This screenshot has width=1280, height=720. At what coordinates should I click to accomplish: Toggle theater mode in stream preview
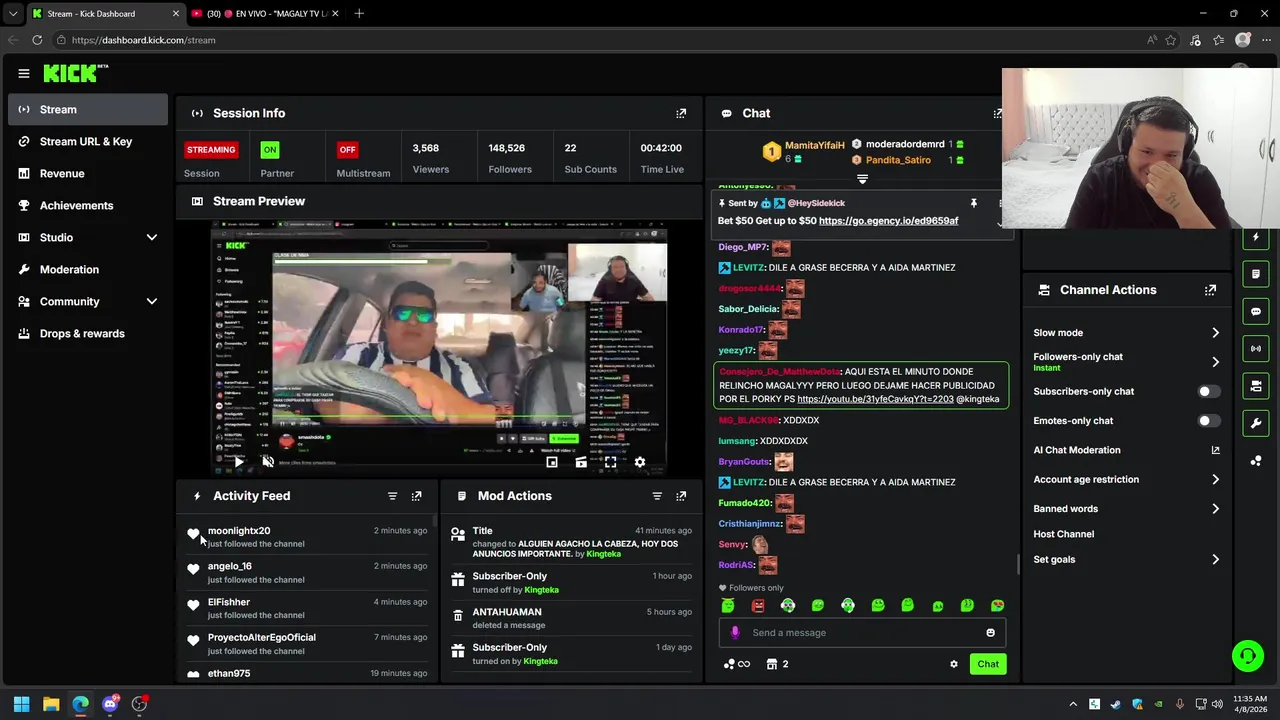point(581,462)
